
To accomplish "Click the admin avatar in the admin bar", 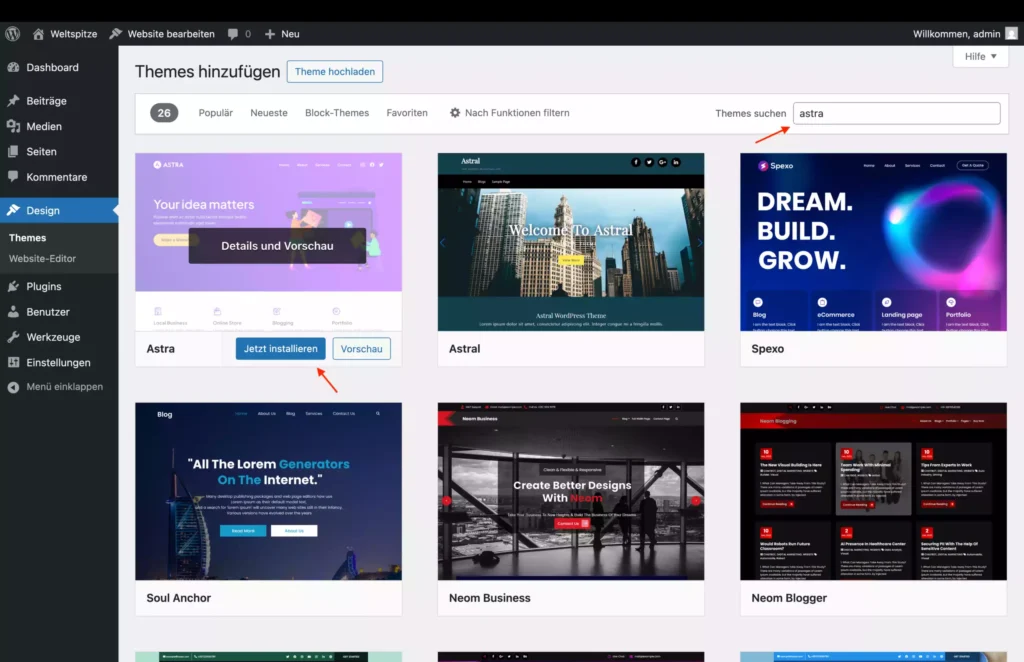I will [1011, 34].
